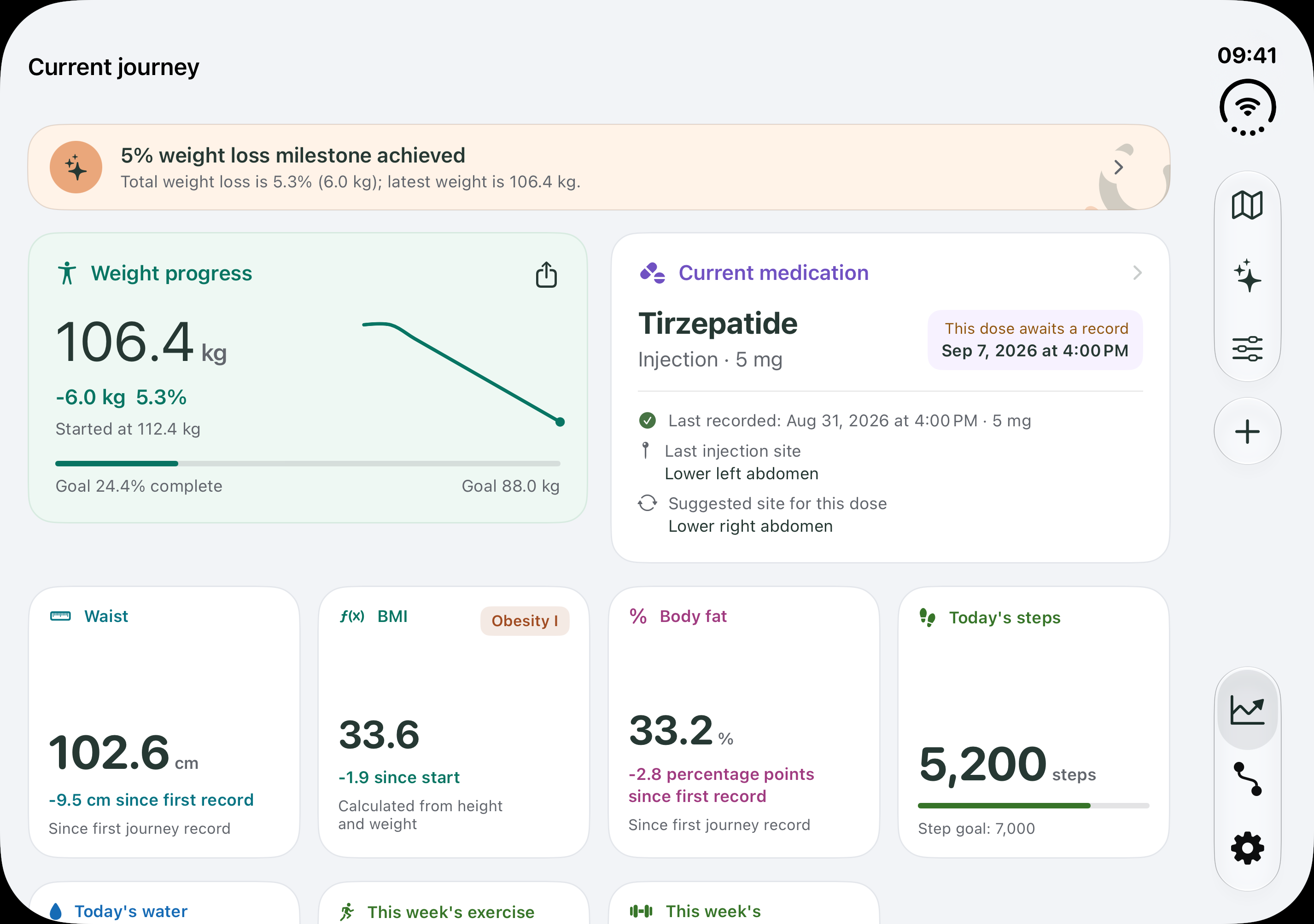Share weight progress via share icon
Viewport: 1314px width, 924px height.
coord(546,275)
